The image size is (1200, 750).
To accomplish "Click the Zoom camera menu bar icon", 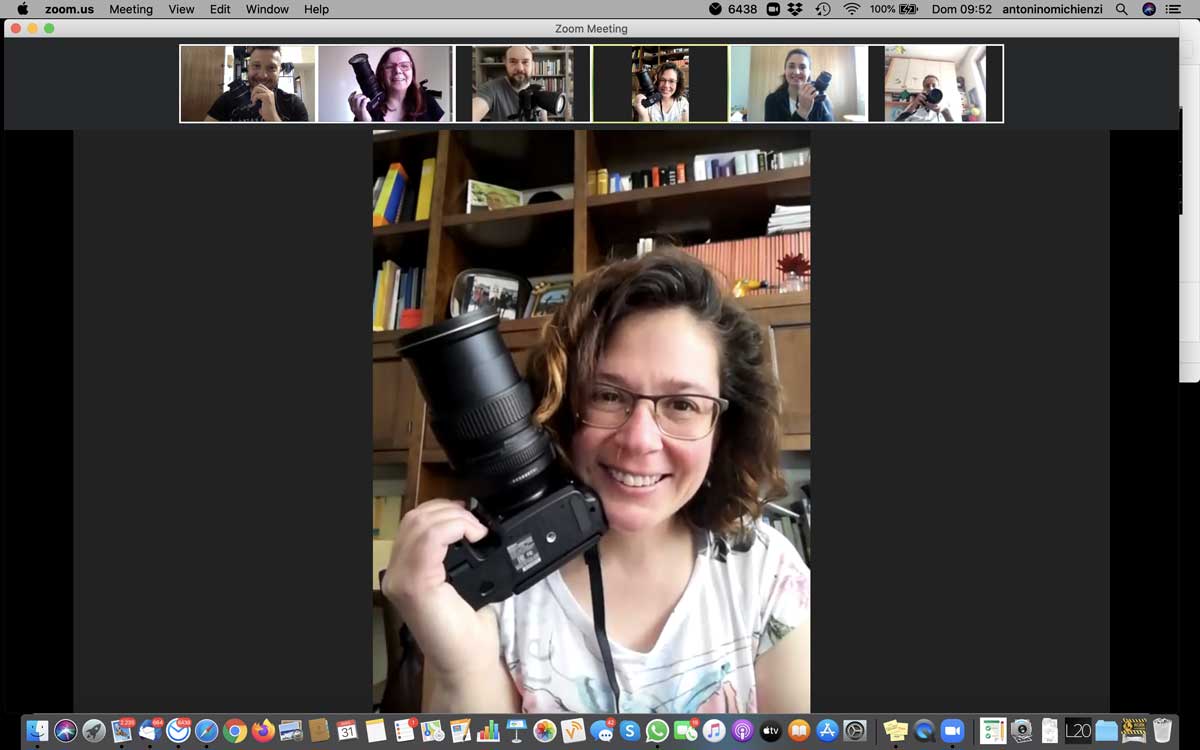I will tap(773, 9).
